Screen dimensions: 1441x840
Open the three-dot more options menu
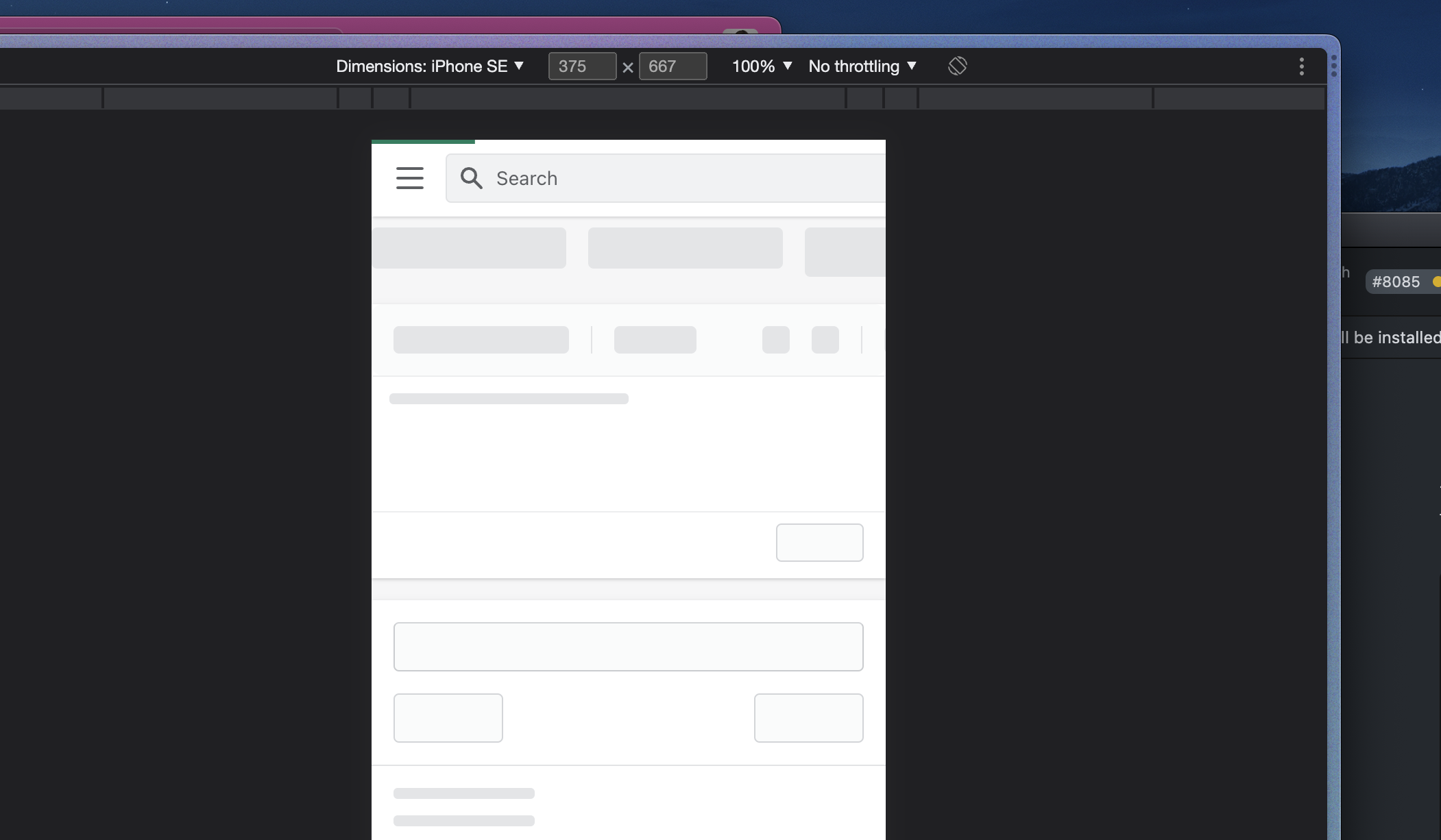1301,66
